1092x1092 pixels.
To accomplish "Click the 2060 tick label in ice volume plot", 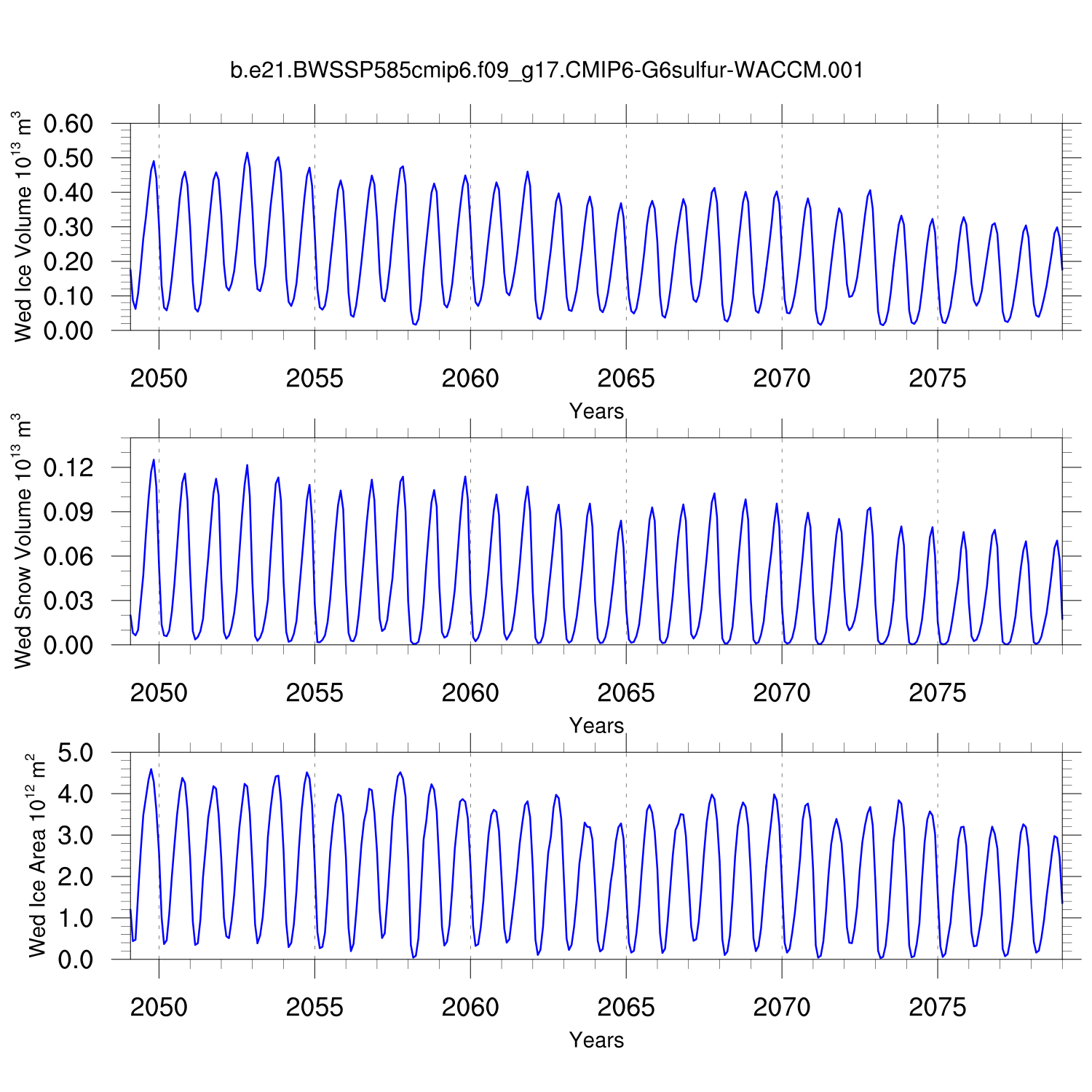I will click(x=470, y=379).
